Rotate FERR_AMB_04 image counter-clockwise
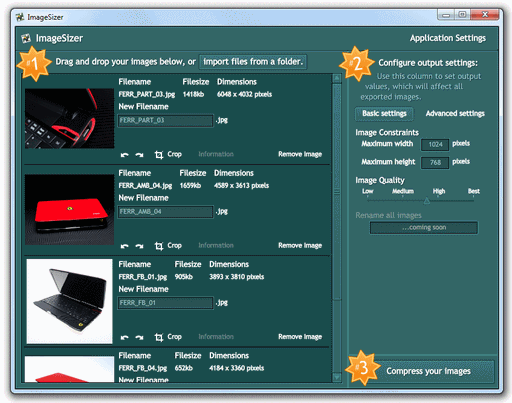Screen dimensions: 512x403 tap(125, 246)
